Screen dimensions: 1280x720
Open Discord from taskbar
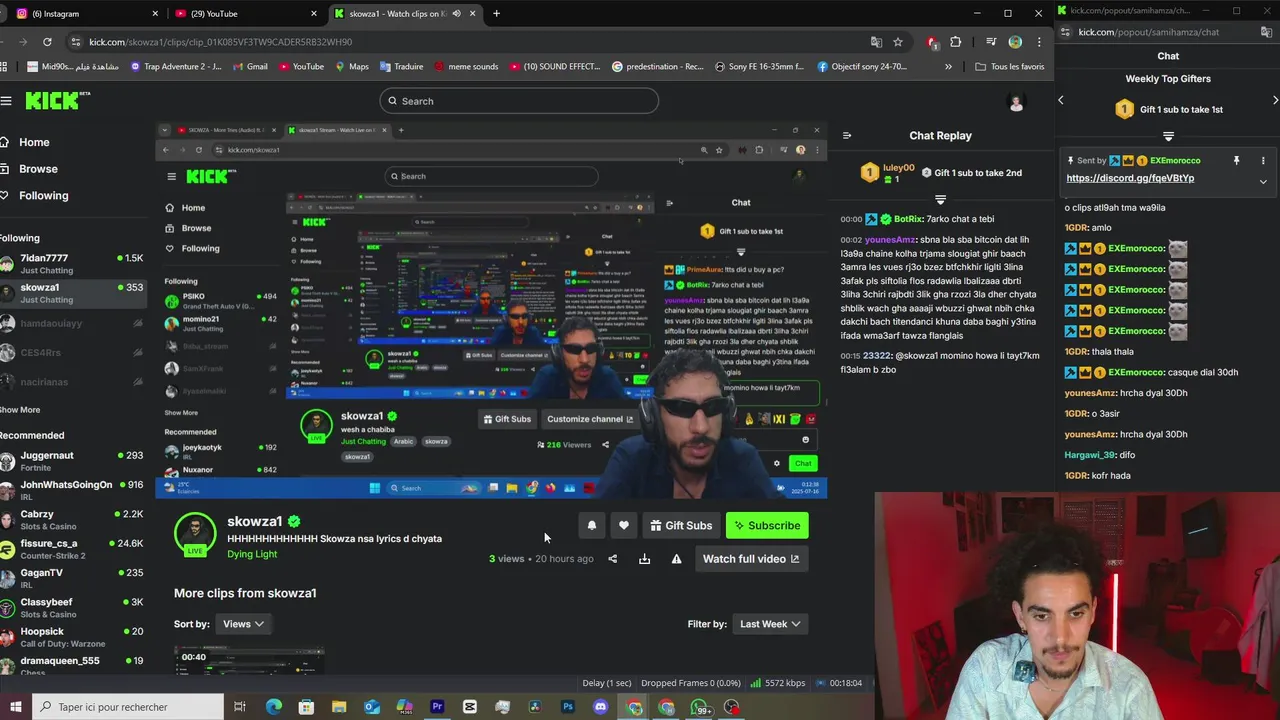pyautogui.click(x=601, y=707)
